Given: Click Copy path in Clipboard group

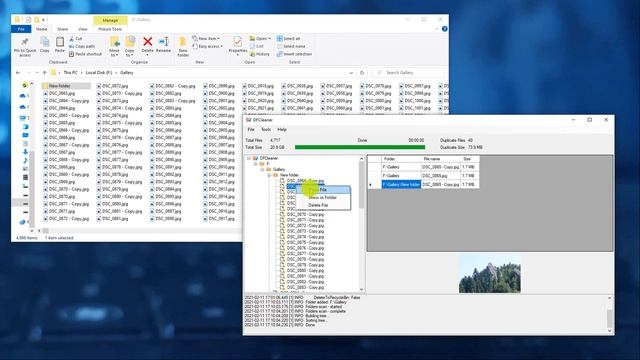Looking at the screenshot, I should (82, 46).
